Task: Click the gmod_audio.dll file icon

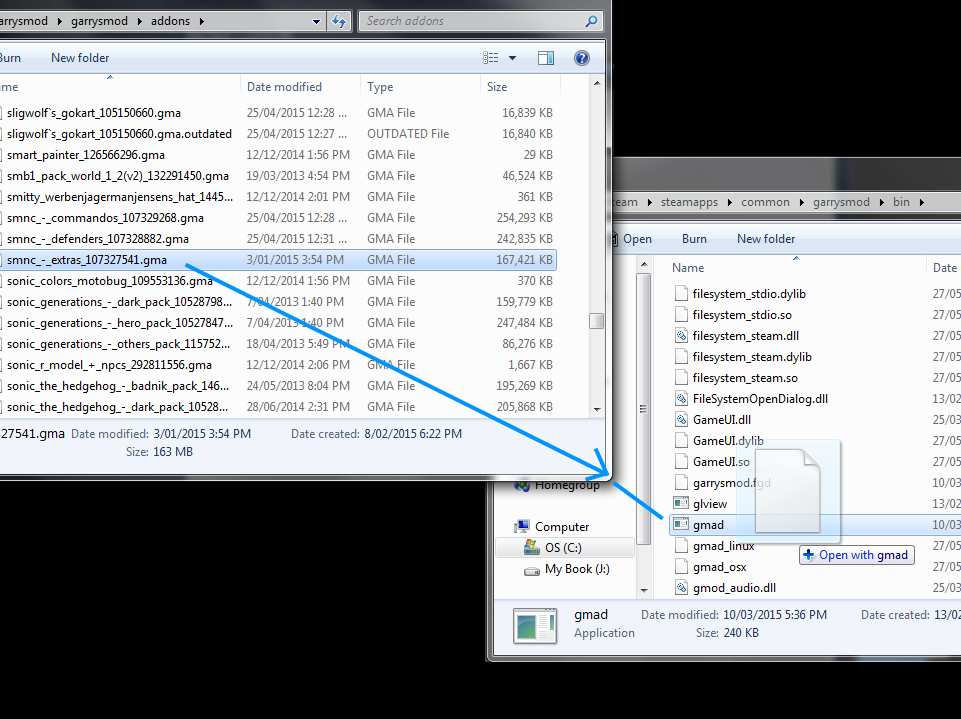Action: coord(681,588)
